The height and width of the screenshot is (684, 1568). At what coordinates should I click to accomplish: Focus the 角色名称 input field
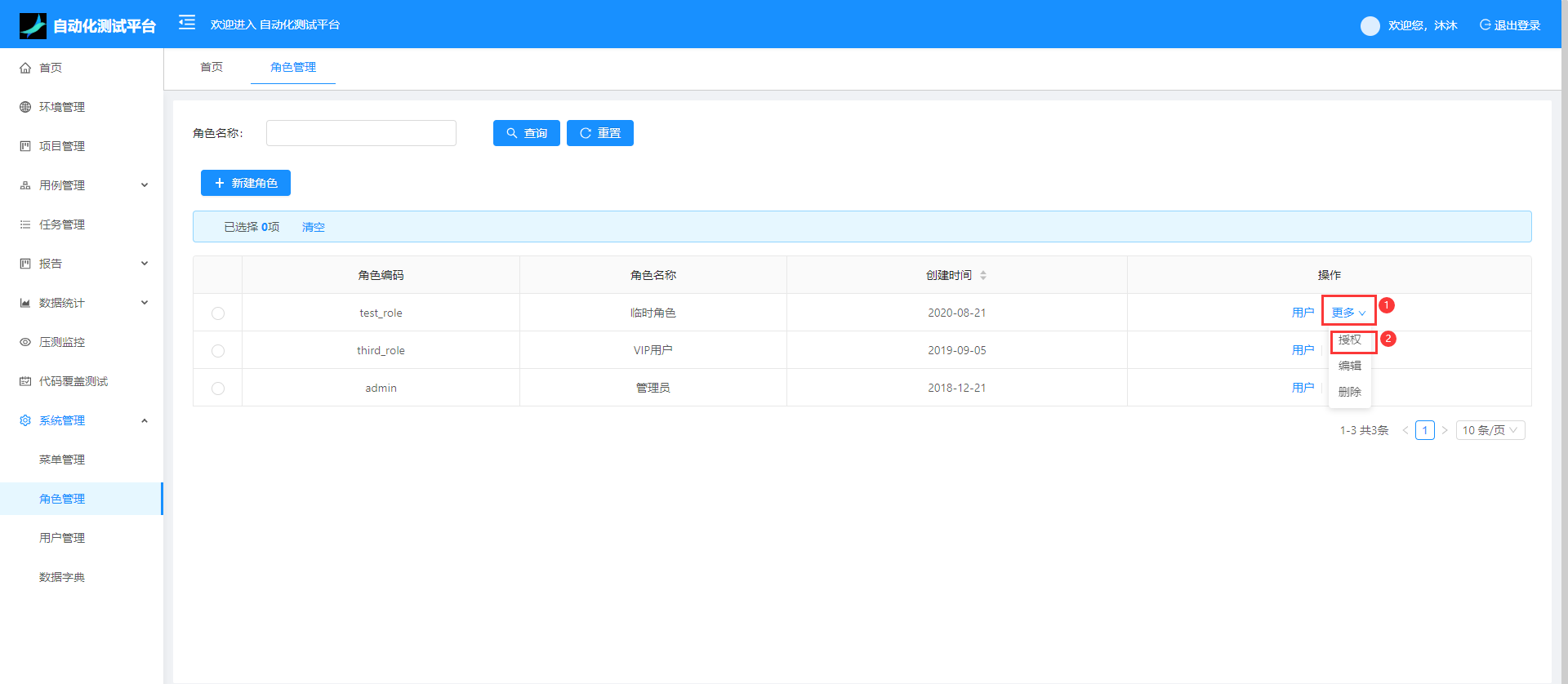click(361, 133)
